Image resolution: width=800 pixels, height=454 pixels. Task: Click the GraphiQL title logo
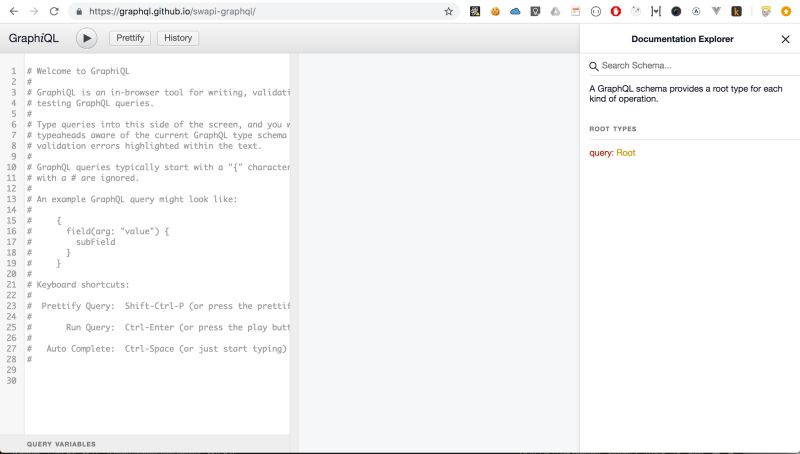pyautogui.click(x=34, y=38)
